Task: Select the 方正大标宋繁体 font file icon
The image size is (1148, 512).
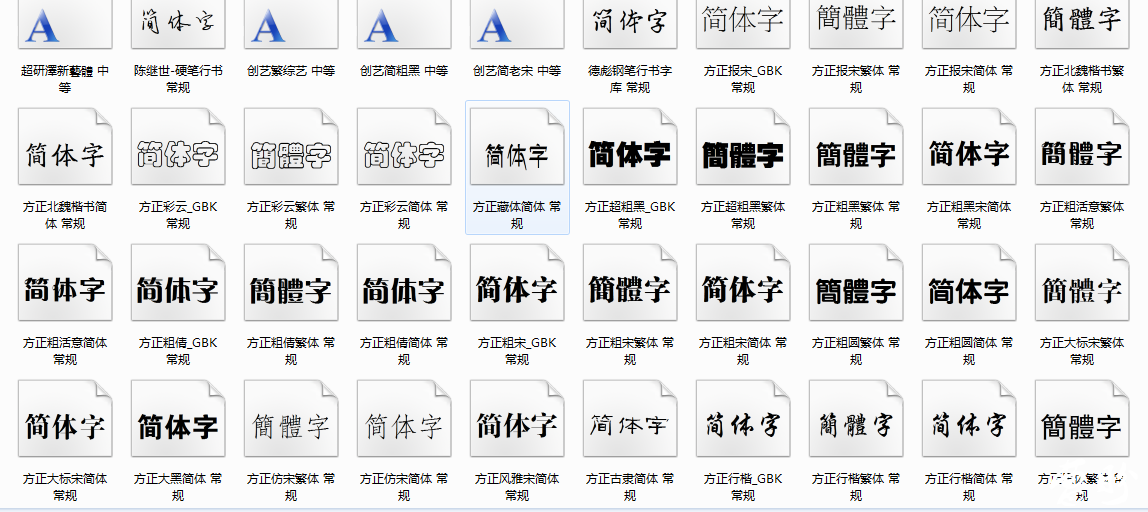Action: point(1082,283)
